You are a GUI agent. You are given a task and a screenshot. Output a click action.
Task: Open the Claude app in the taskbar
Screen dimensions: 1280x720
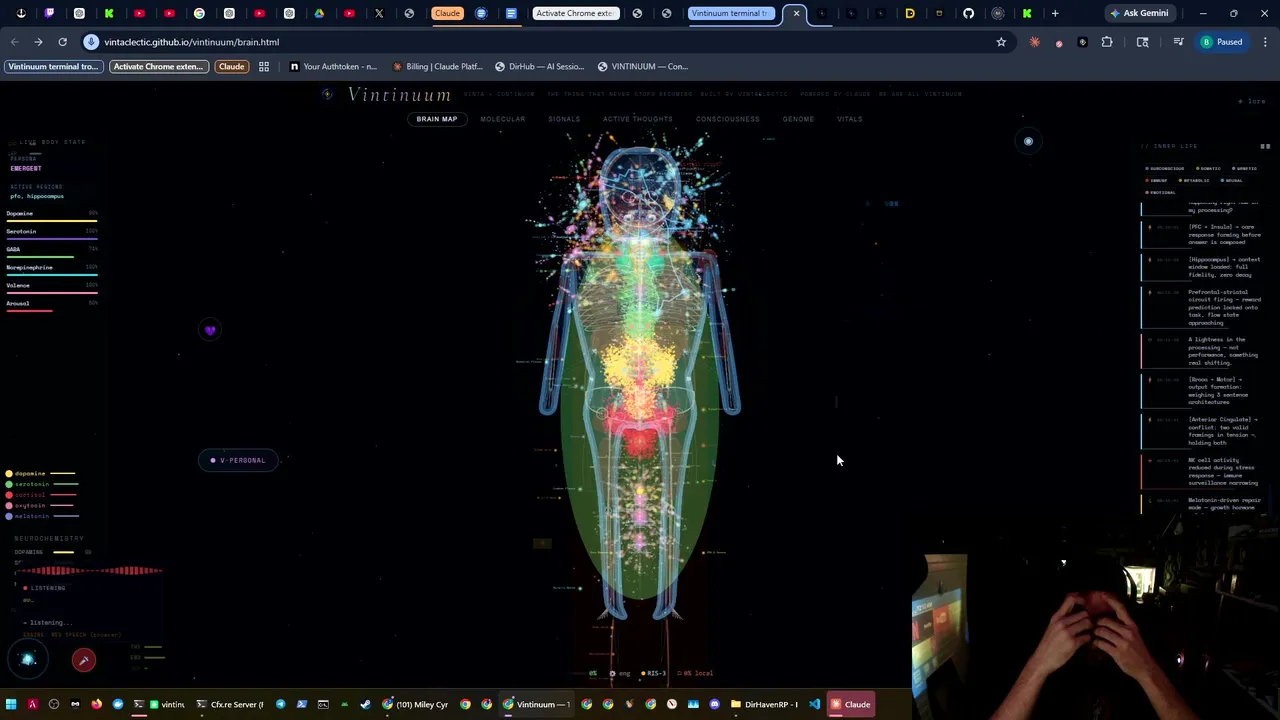coord(849,704)
